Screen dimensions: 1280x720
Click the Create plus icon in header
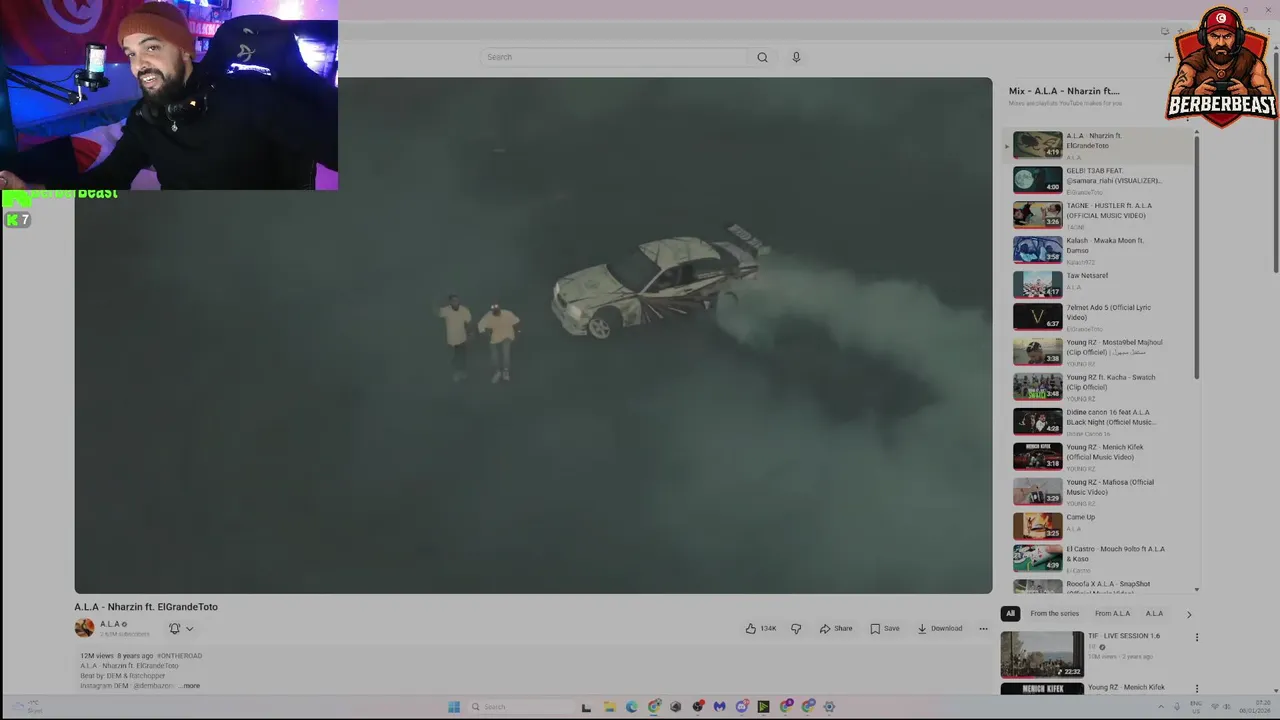(1169, 57)
